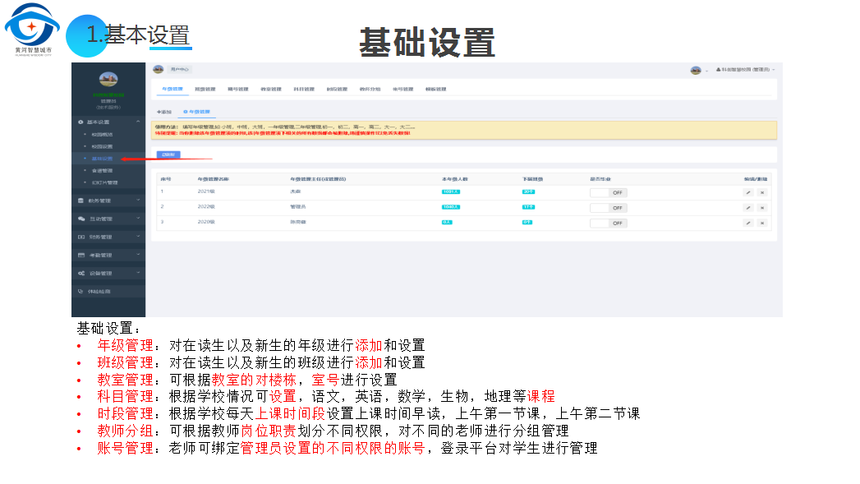Click the blue refresh button above table
Image resolution: width=860 pixels, height=484 pixels.
[x=168, y=155]
